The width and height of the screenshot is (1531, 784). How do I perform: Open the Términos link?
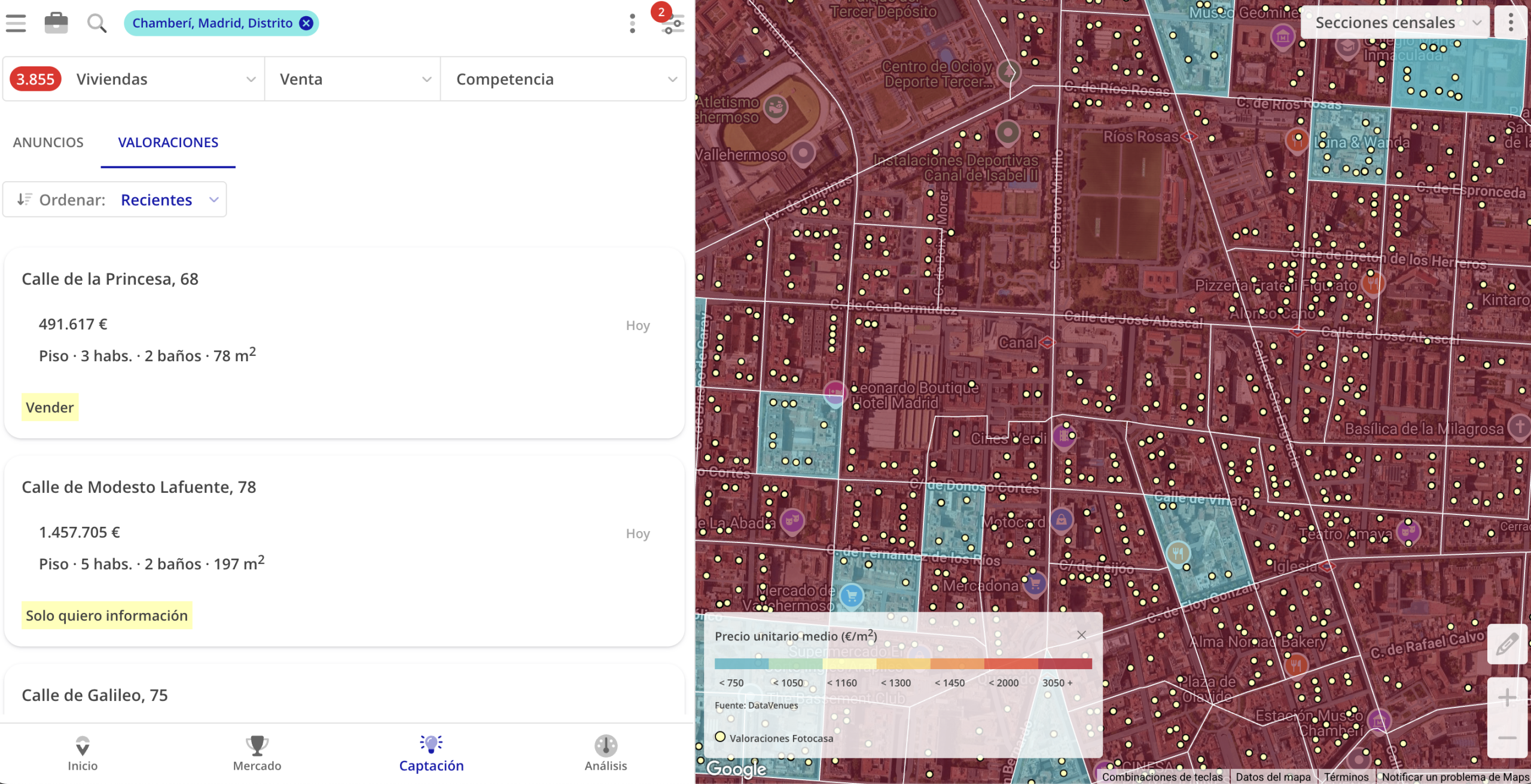[x=1346, y=777]
